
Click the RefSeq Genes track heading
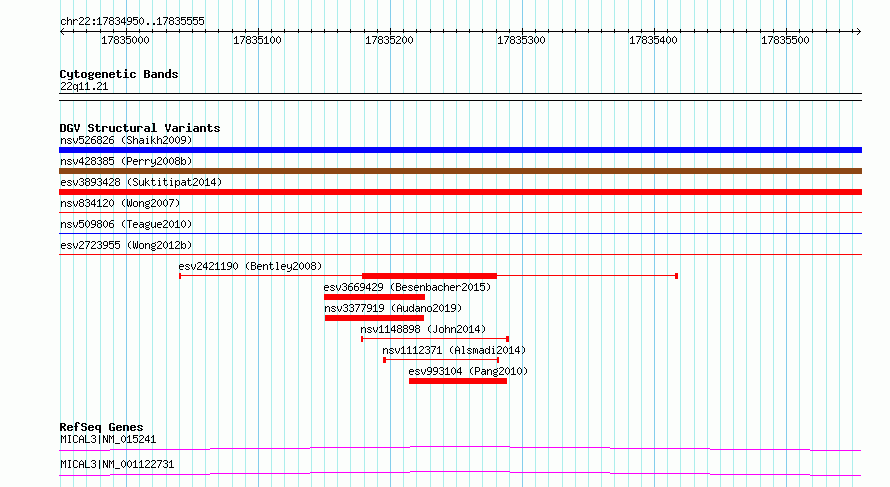[x=101, y=427]
